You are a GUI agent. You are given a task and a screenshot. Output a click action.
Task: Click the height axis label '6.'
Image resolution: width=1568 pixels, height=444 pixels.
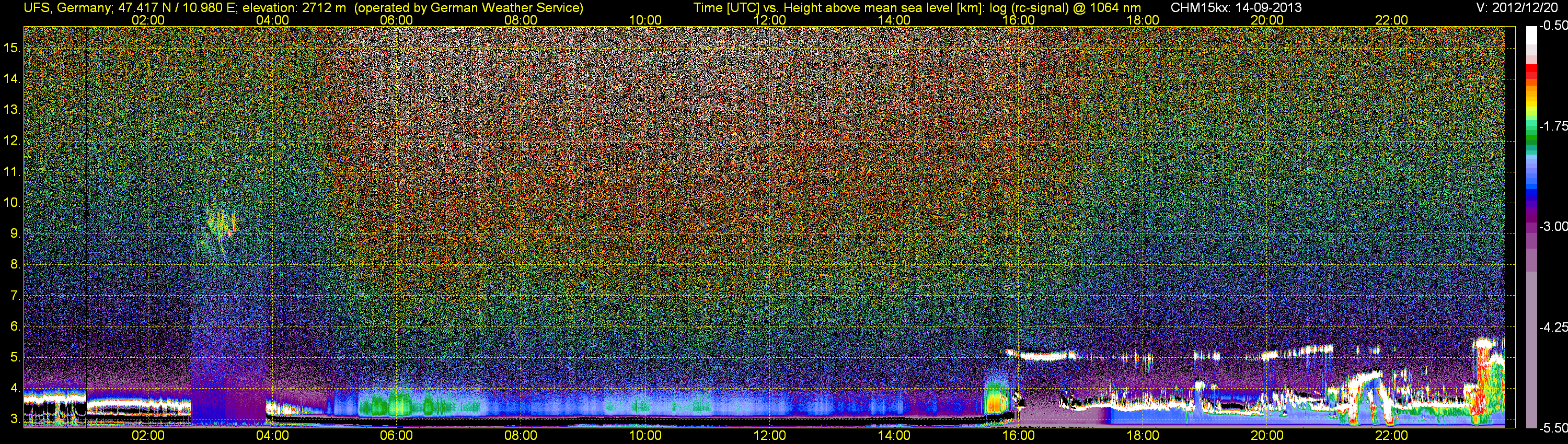pos(15,326)
